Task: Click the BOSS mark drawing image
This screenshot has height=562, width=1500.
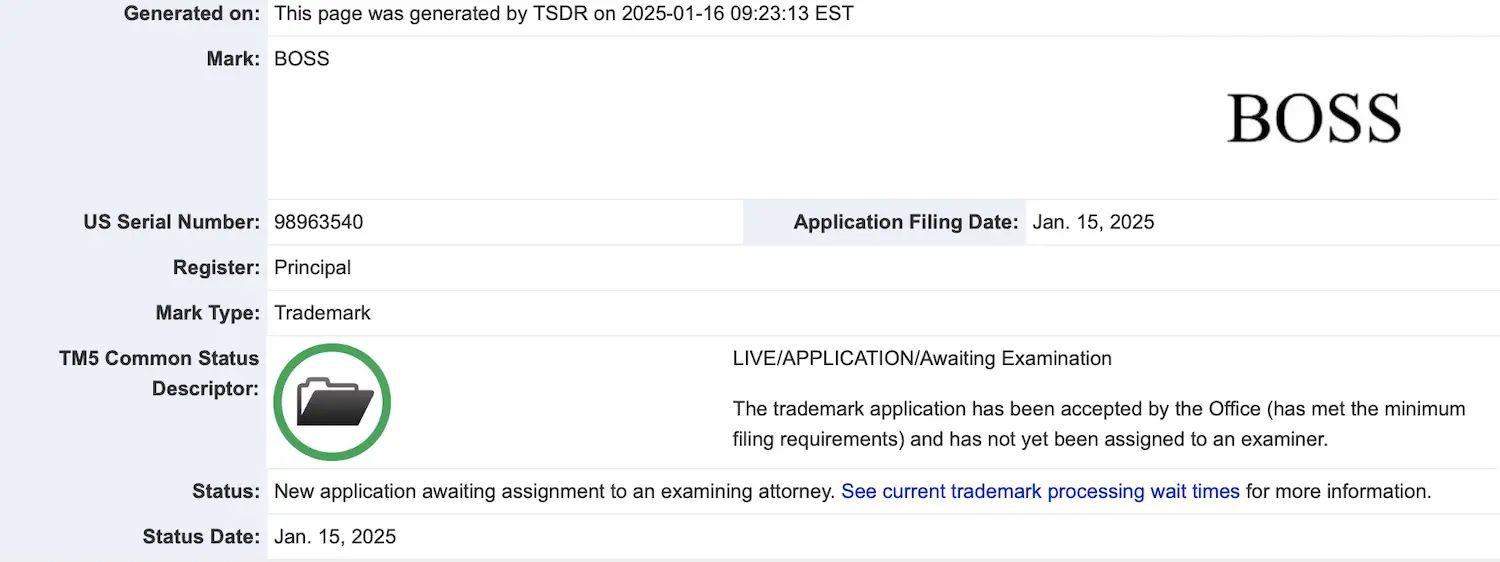Action: click(x=1313, y=118)
